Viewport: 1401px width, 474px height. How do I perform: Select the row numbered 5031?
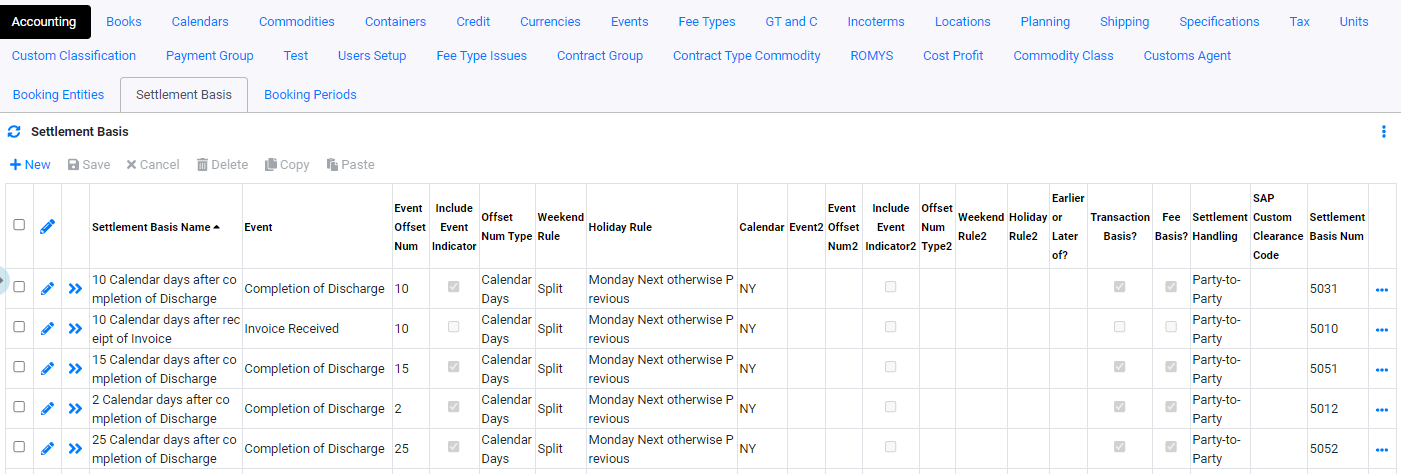coord(19,287)
